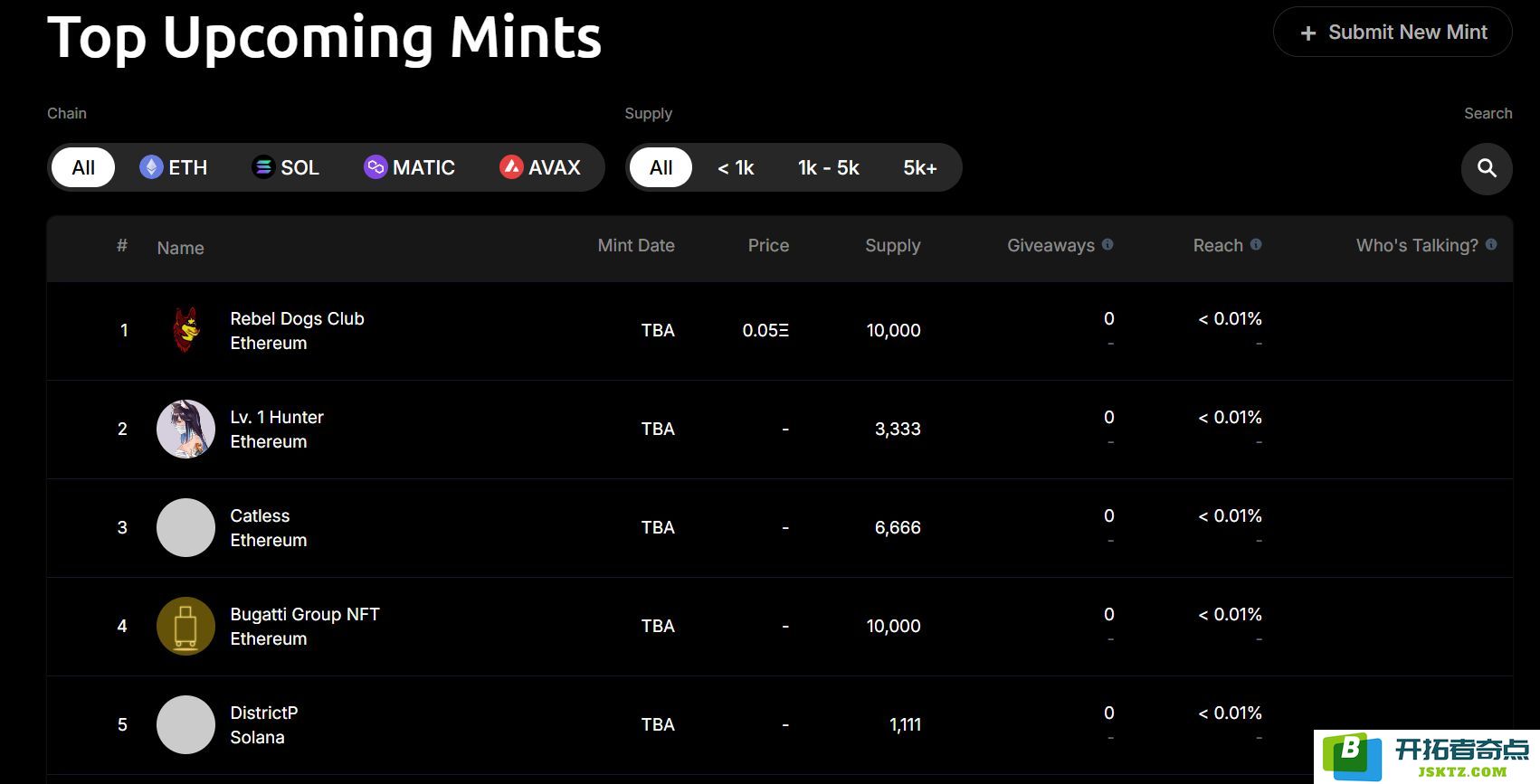Click the Who's Talking info icon

tap(1491, 244)
